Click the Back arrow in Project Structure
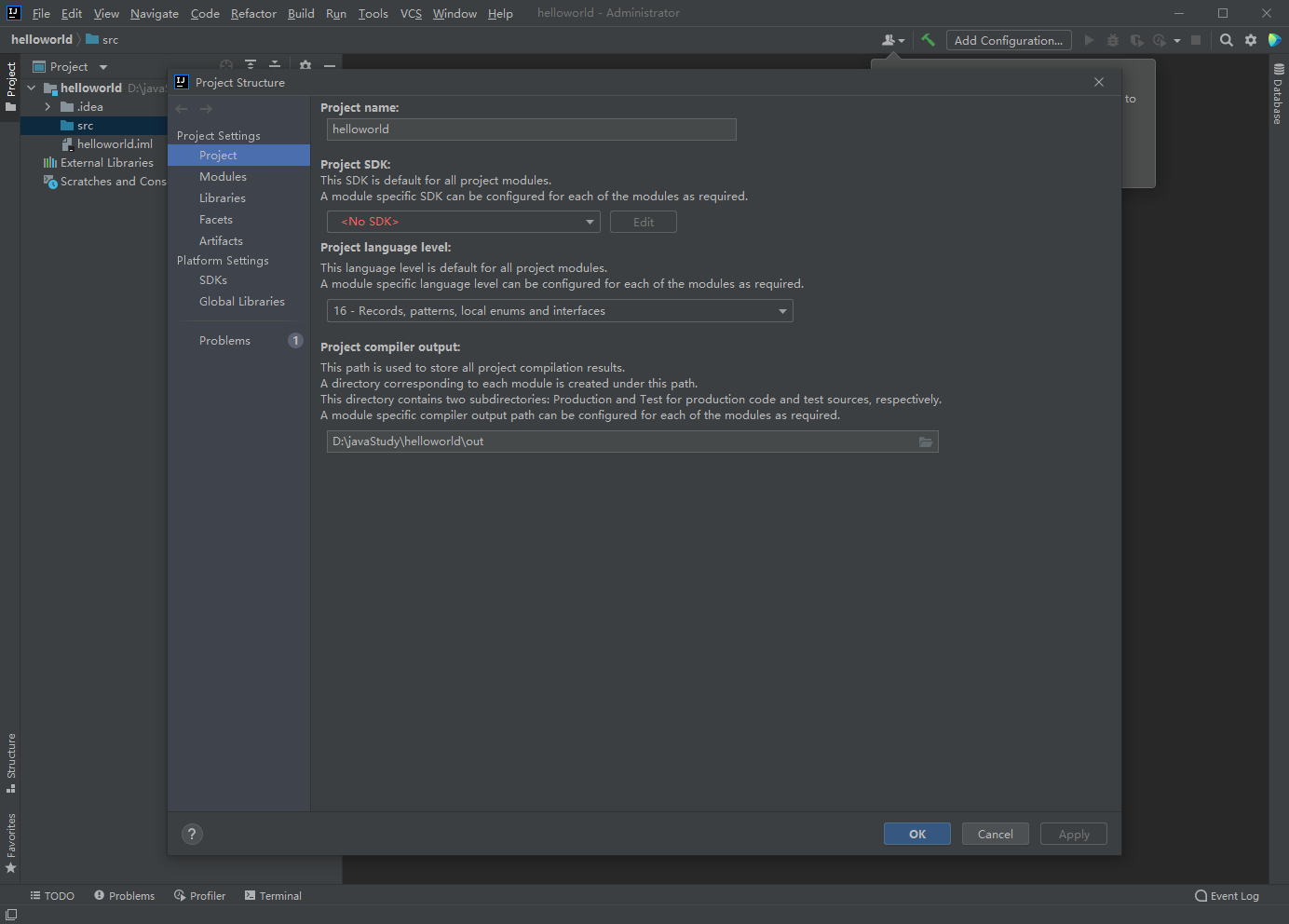1289x924 pixels. point(182,109)
